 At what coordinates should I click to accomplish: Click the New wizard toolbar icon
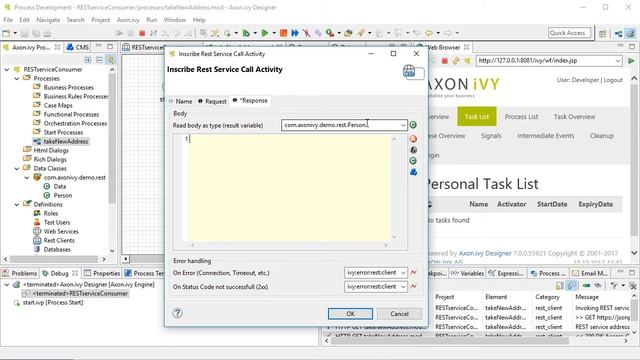coord(6,33)
